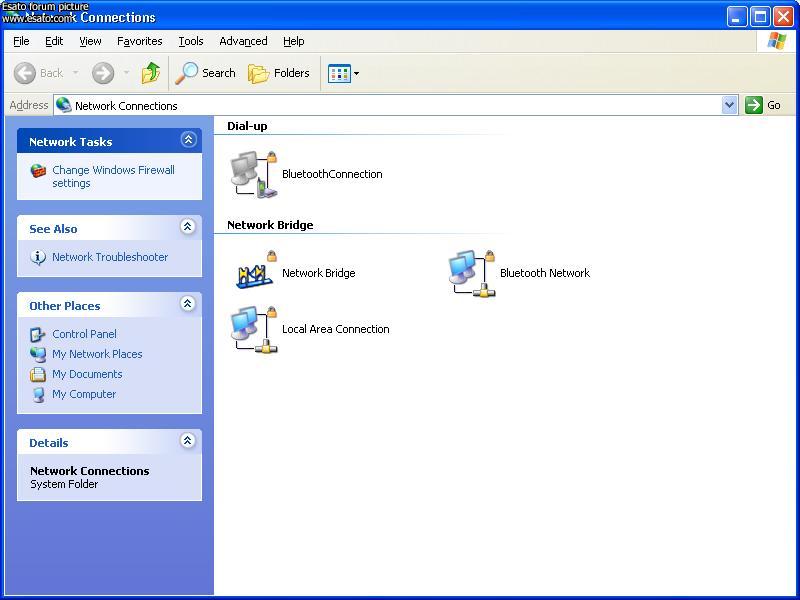Click the Search magnifier icon
Screen dimensions: 800x600
click(186, 73)
